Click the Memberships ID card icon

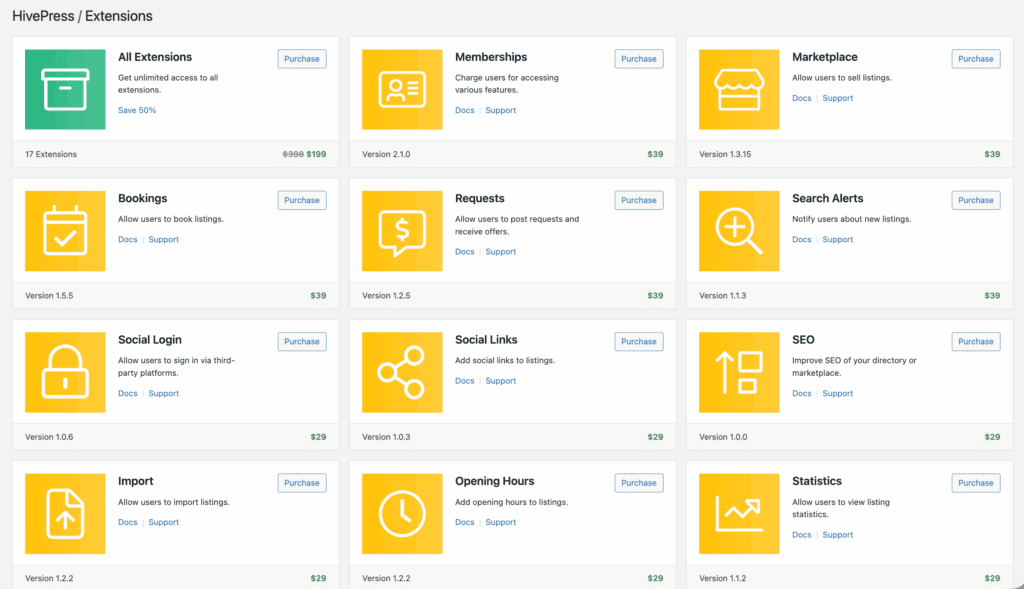[x=402, y=89]
